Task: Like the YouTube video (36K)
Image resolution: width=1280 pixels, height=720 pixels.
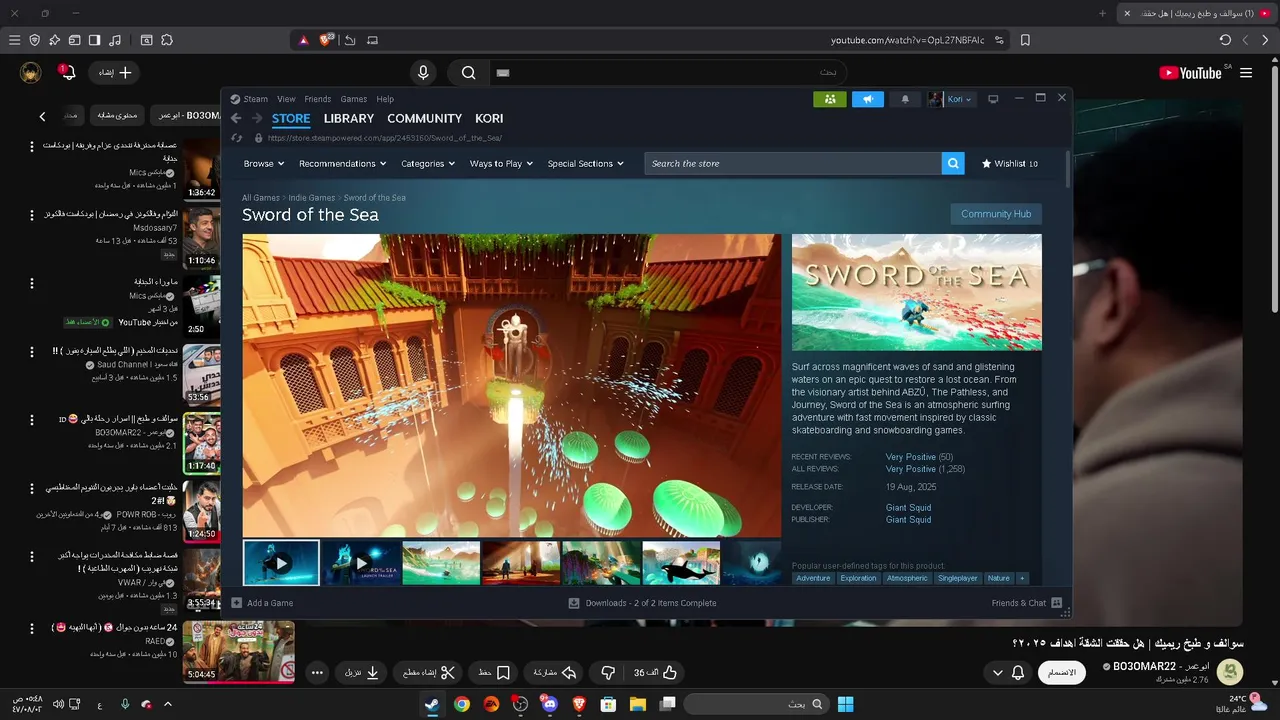Action: click(x=656, y=673)
